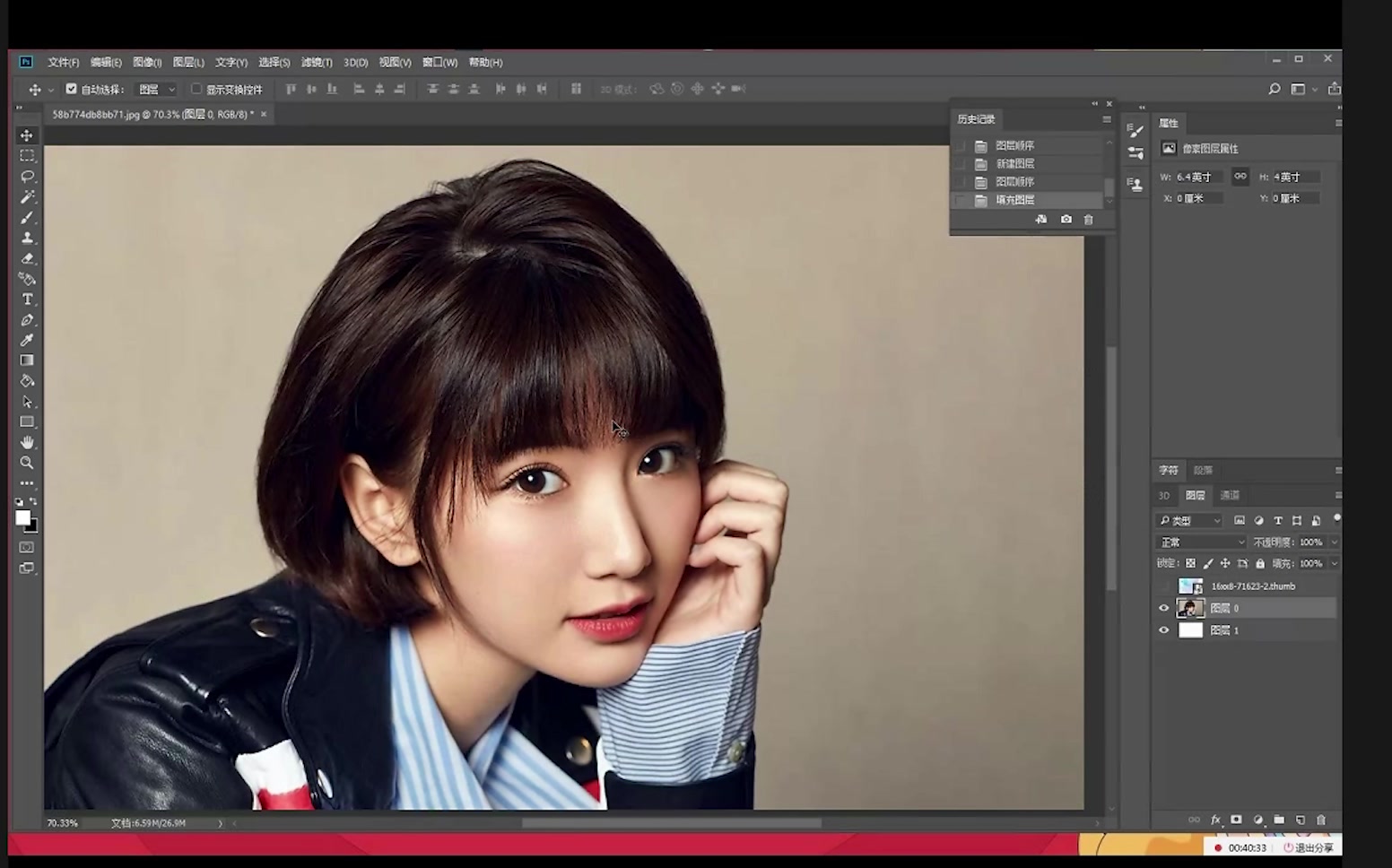The height and width of the screenshot is (868, 1392).
Task: Enable the 显示变换控件 checkbox
Action: coord(196,89)
